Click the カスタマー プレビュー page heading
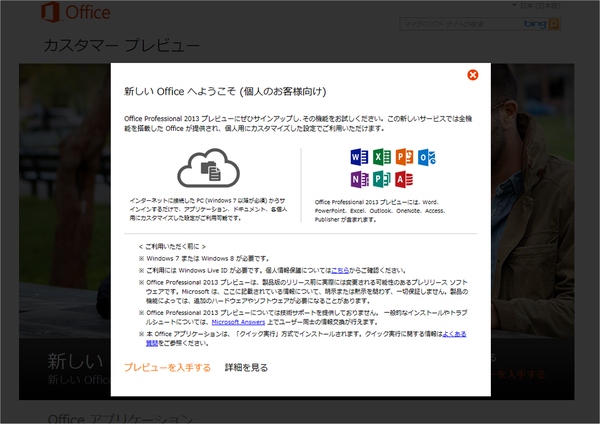600x424 pixels. tap(122, 46)
